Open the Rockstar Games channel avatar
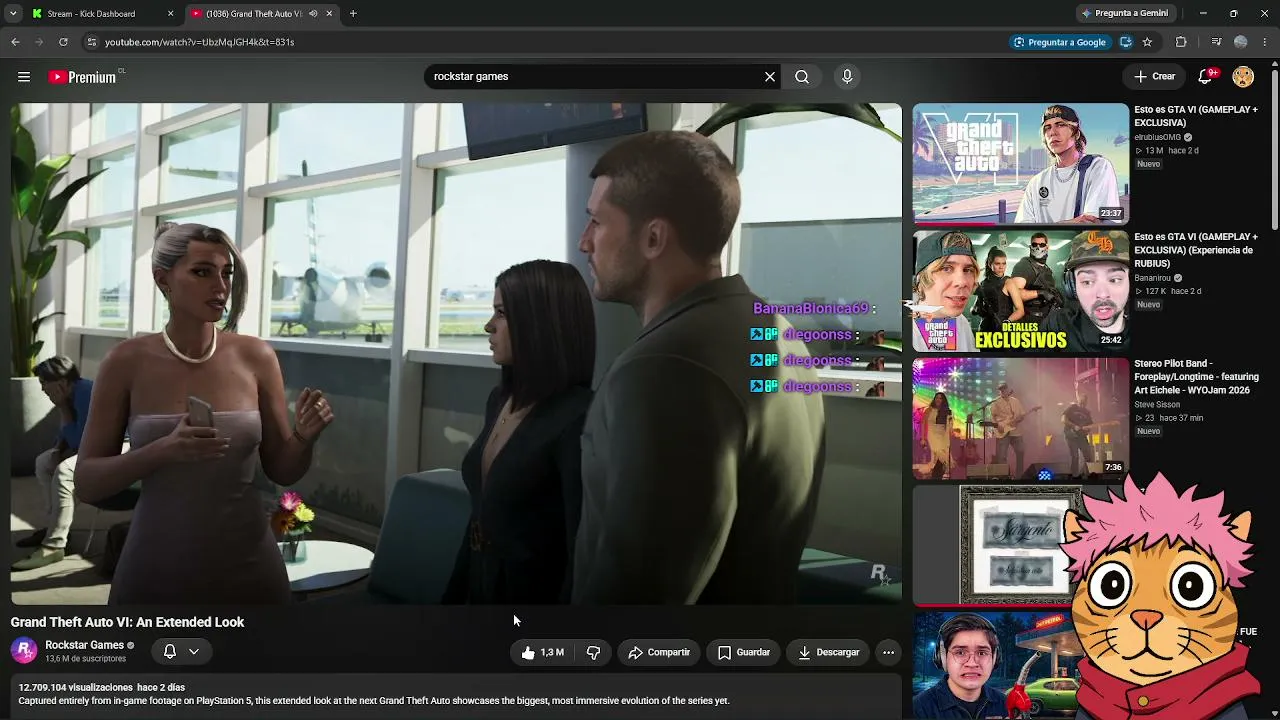The image size is (1280, 720). click(24, 651)
